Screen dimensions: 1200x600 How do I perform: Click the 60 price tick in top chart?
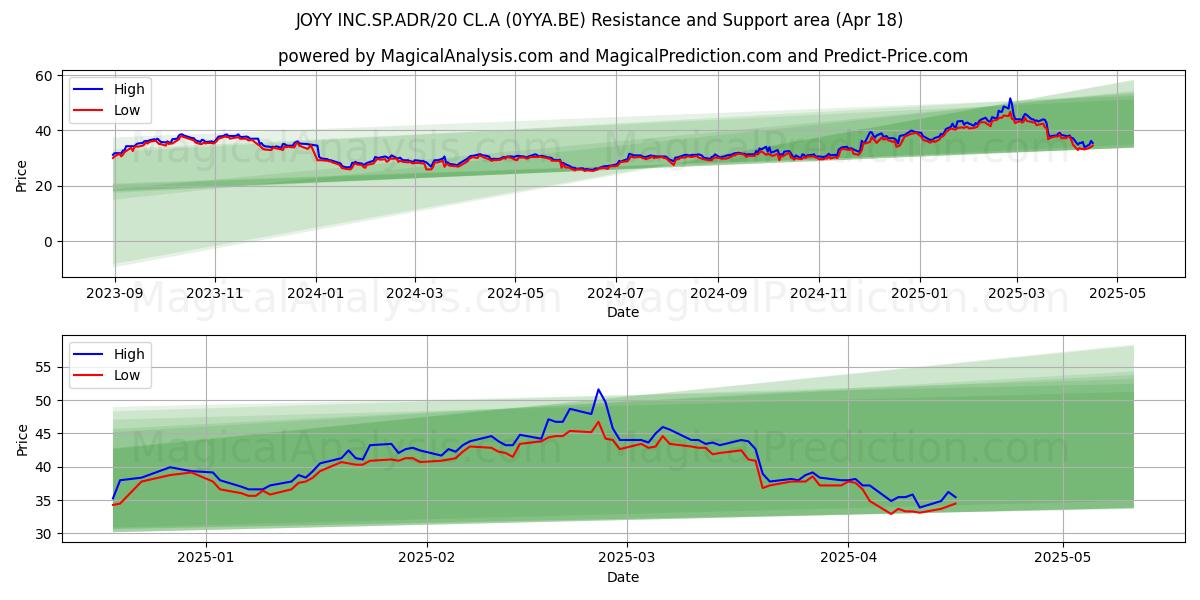44,76
